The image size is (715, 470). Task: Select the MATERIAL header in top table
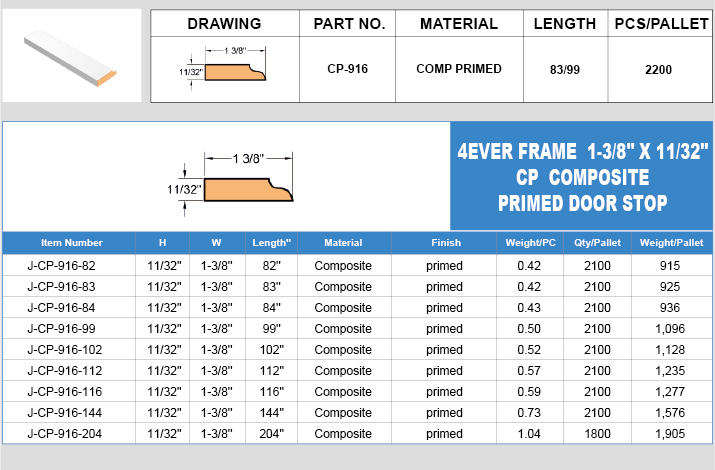click(x=459, y=24)
